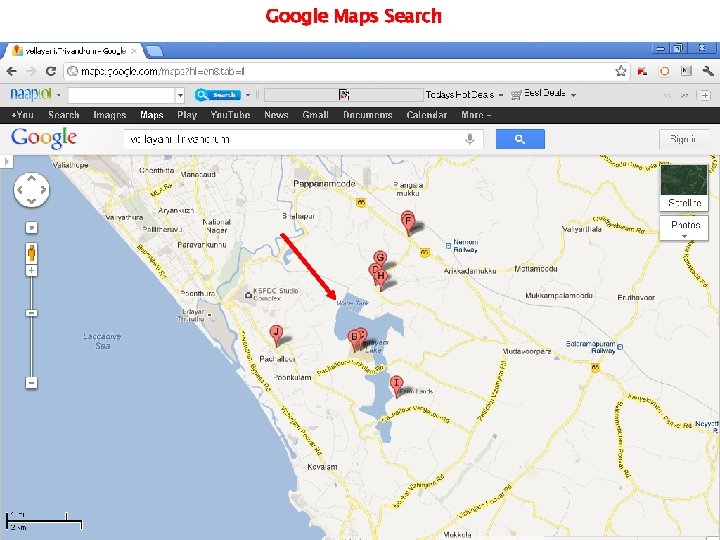Click the Best Deals cart icon
This screenshot has height=540, width=720.
tap(516, 95)
